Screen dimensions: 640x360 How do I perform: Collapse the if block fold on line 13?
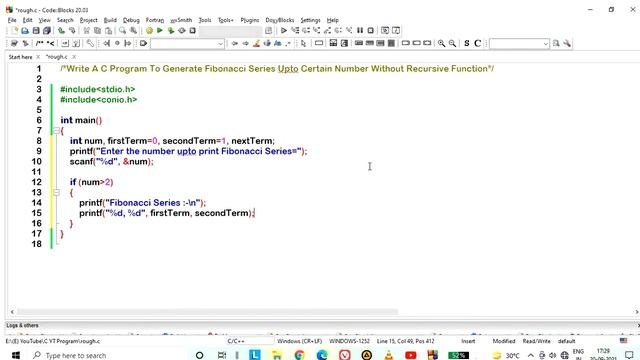[56, 192]
